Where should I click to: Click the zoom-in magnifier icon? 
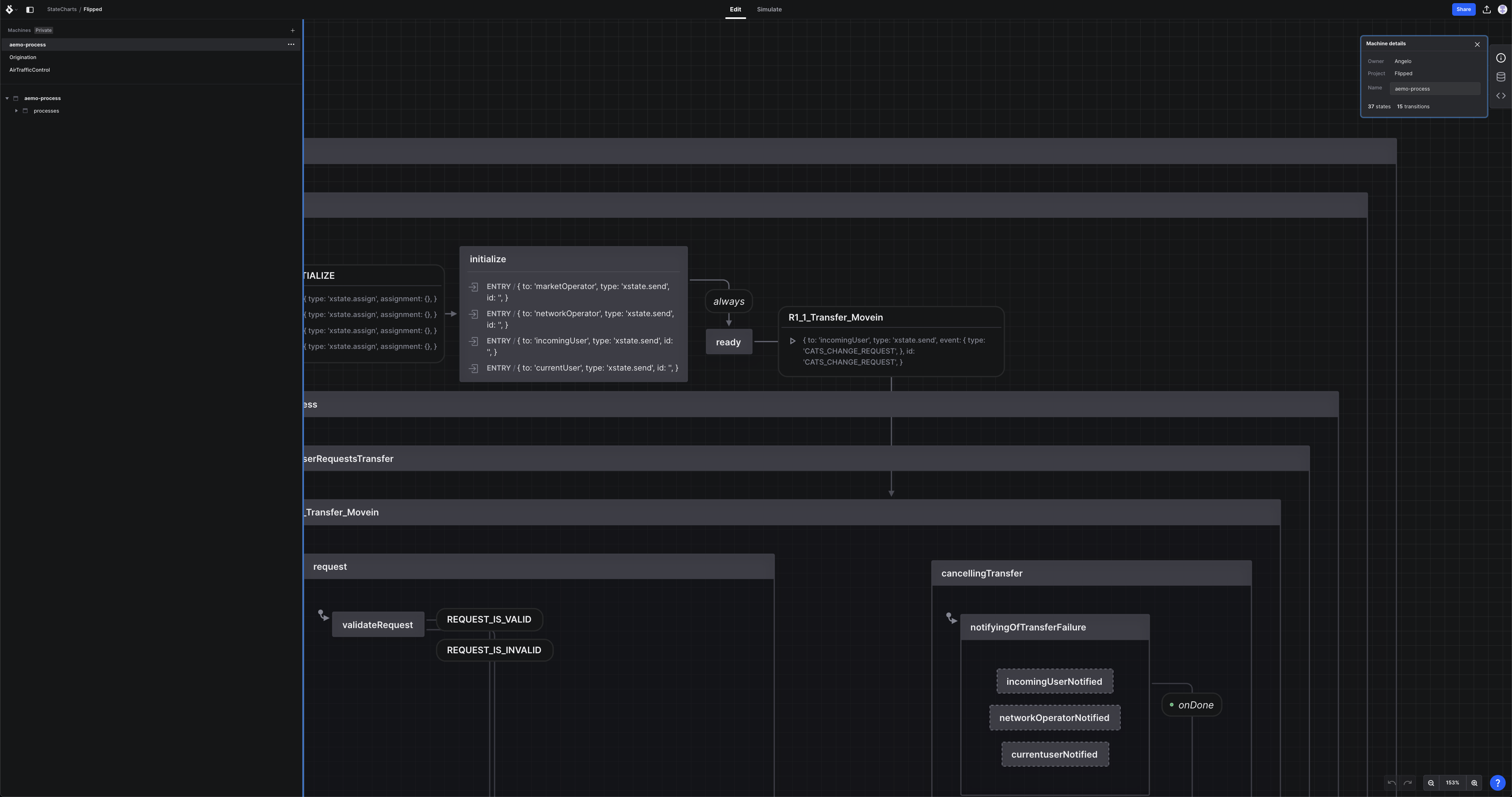(x=1474, y=783)
